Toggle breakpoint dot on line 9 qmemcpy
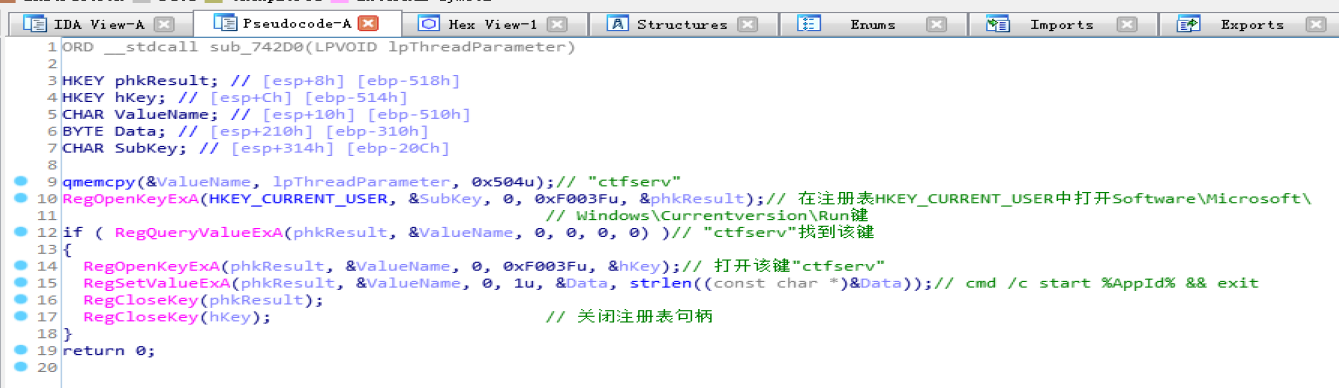The image size is (1339, 388). point(20,182)
